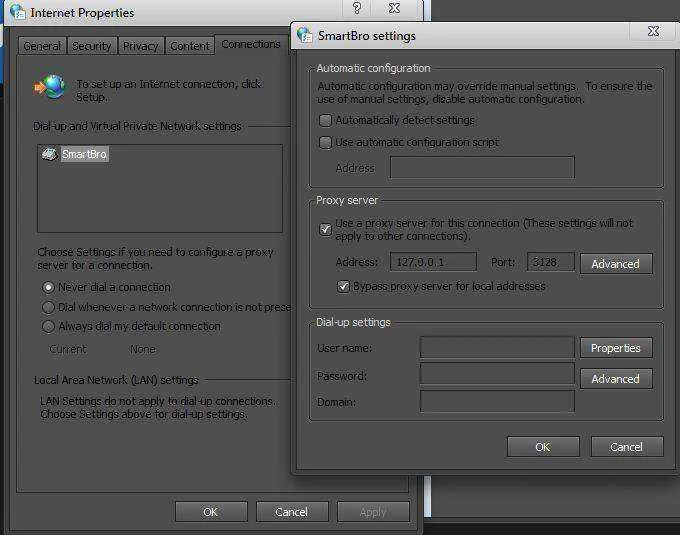Select the Connections tab
Viewport: 680px width, 535px height.
(251, 44)
